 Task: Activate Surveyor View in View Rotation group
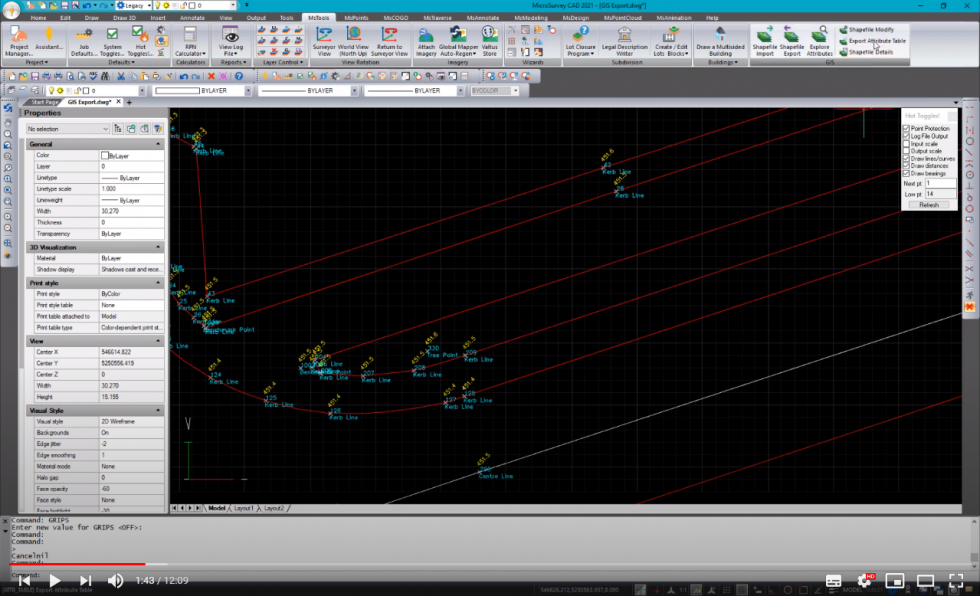coord(322,41)
